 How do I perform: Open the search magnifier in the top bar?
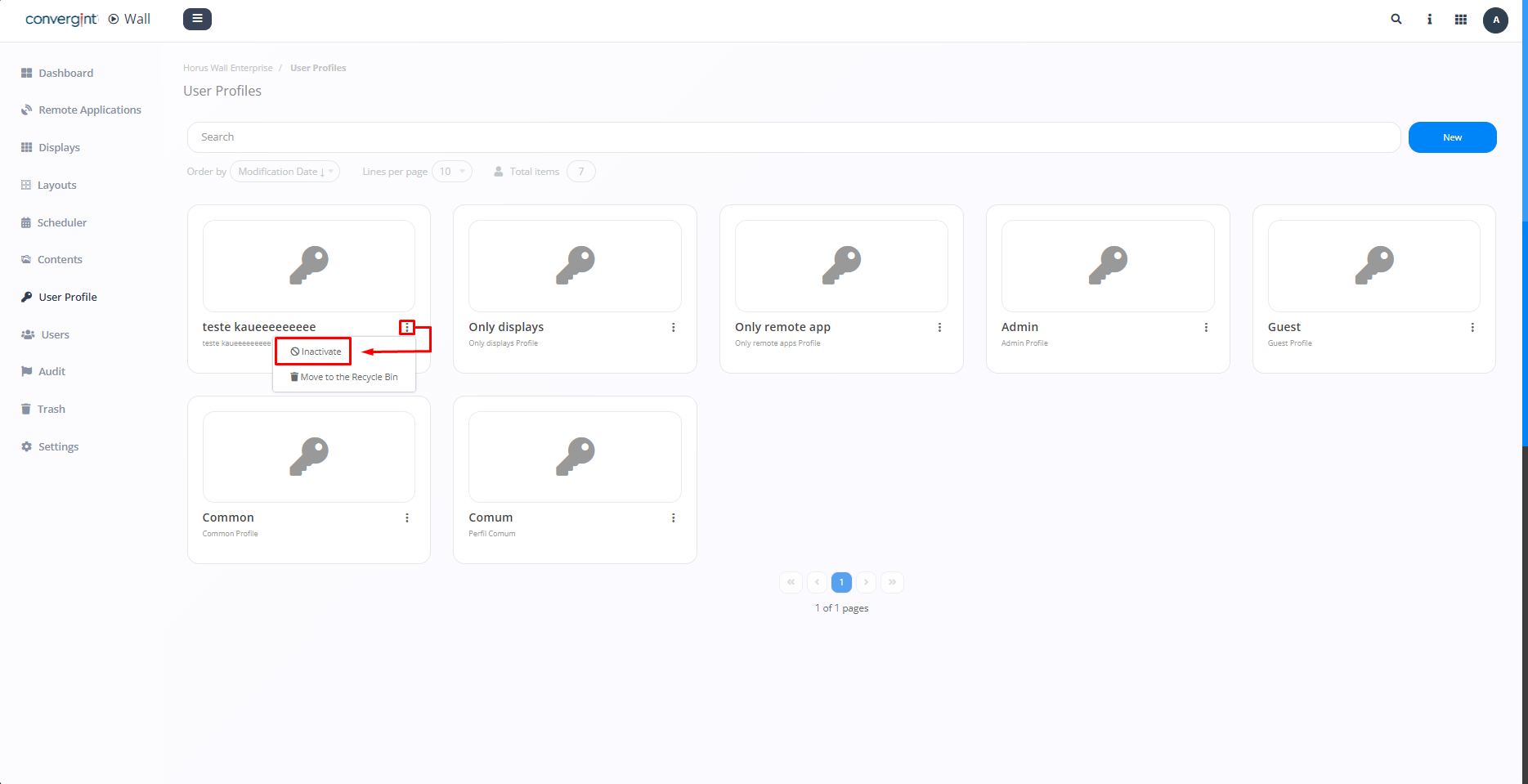pos(1396,19)
